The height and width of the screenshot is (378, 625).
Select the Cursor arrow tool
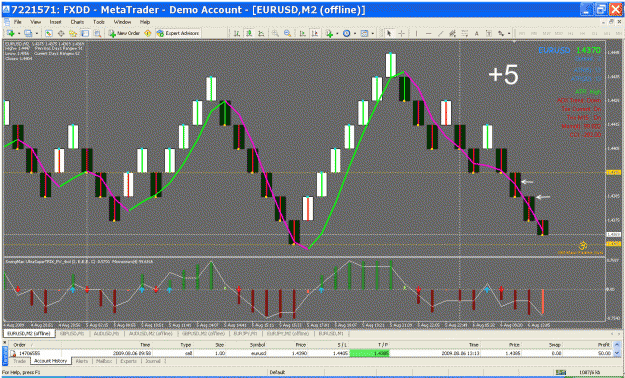(389, 33)
